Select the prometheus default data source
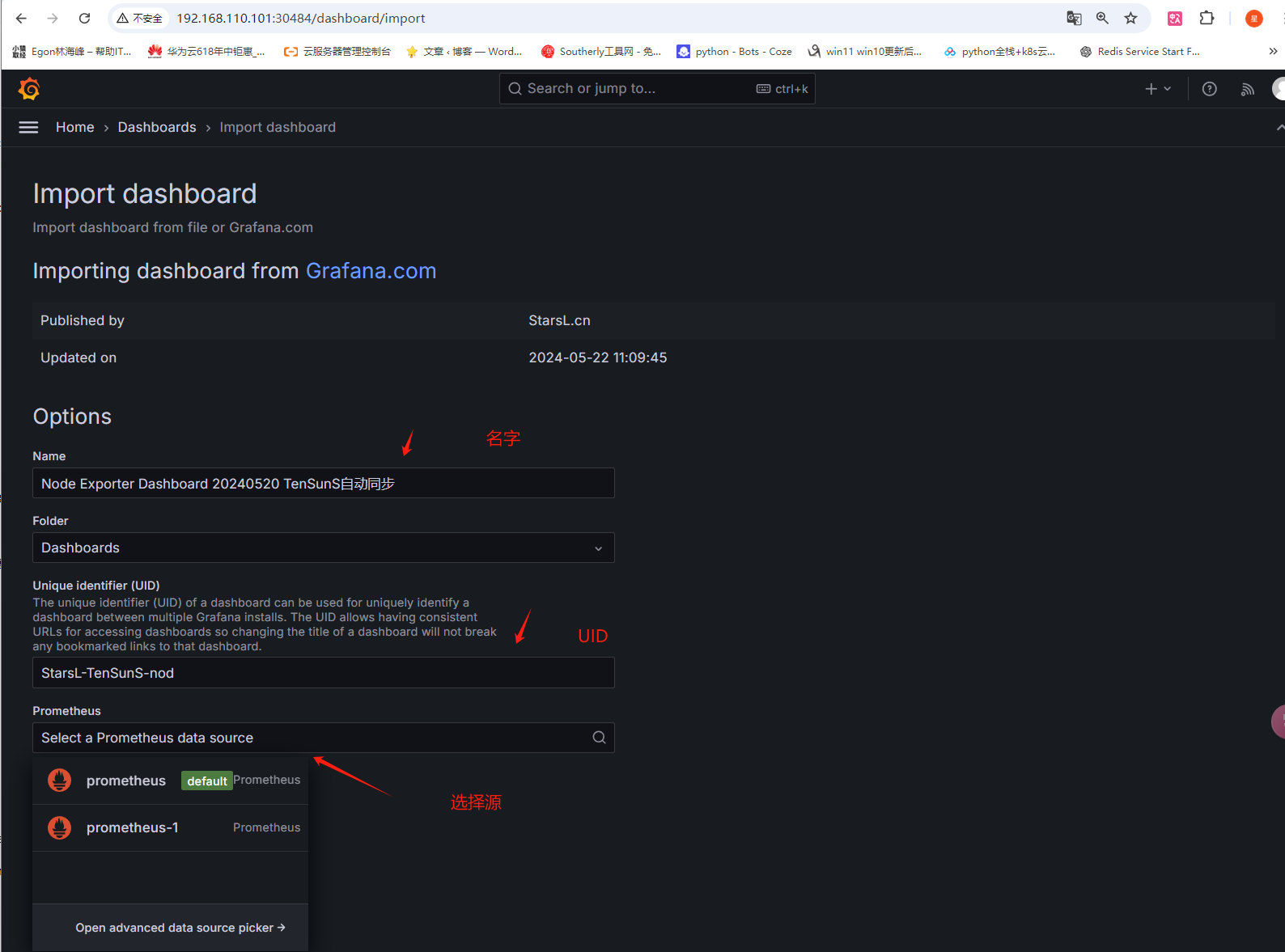This screenshot has height=952, width=1285. [170, 781]
